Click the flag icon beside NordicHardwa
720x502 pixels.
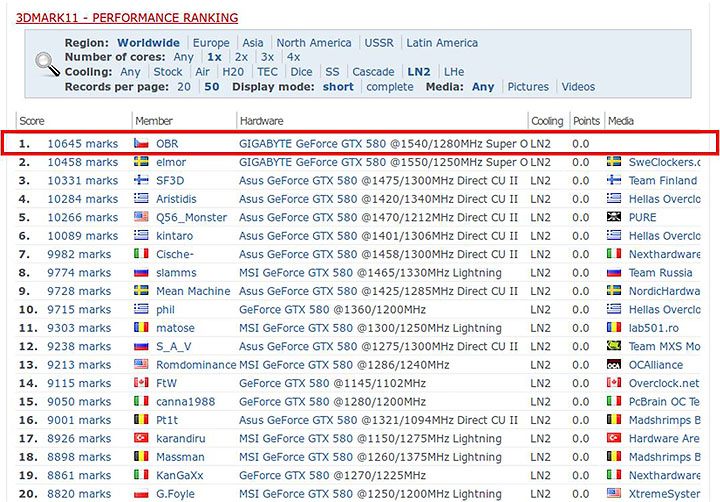click(614, 291)
